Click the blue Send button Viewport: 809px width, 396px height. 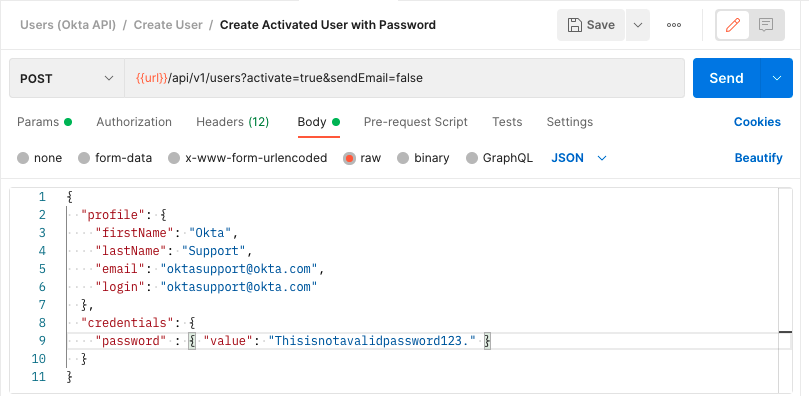(726, 78)
